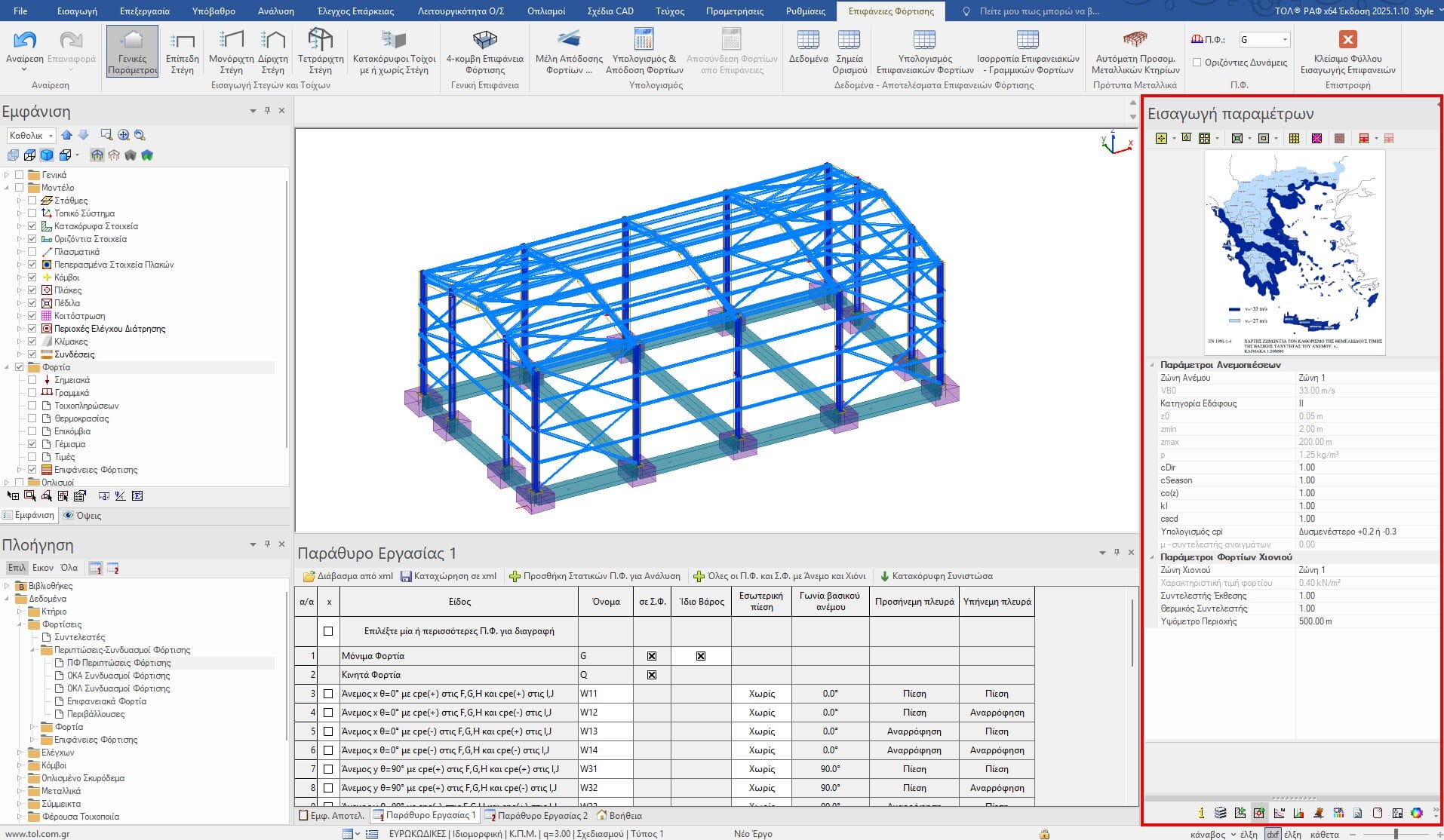The image size is (1444, 840).
Task: Switch to Παράθυρο Εργασίας 2 tab
Action: (536, 815)
